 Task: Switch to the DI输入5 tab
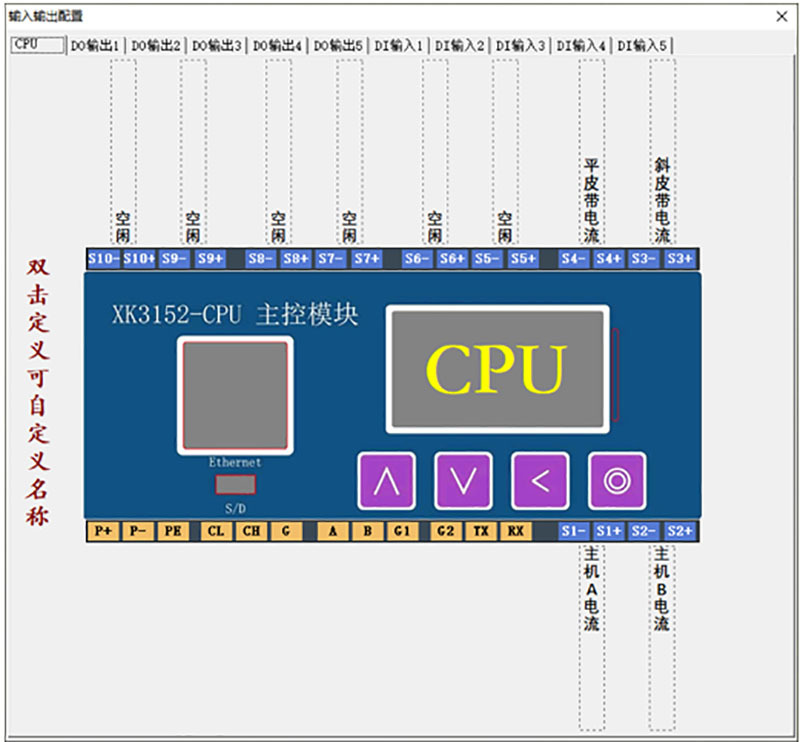click(642, 46)
